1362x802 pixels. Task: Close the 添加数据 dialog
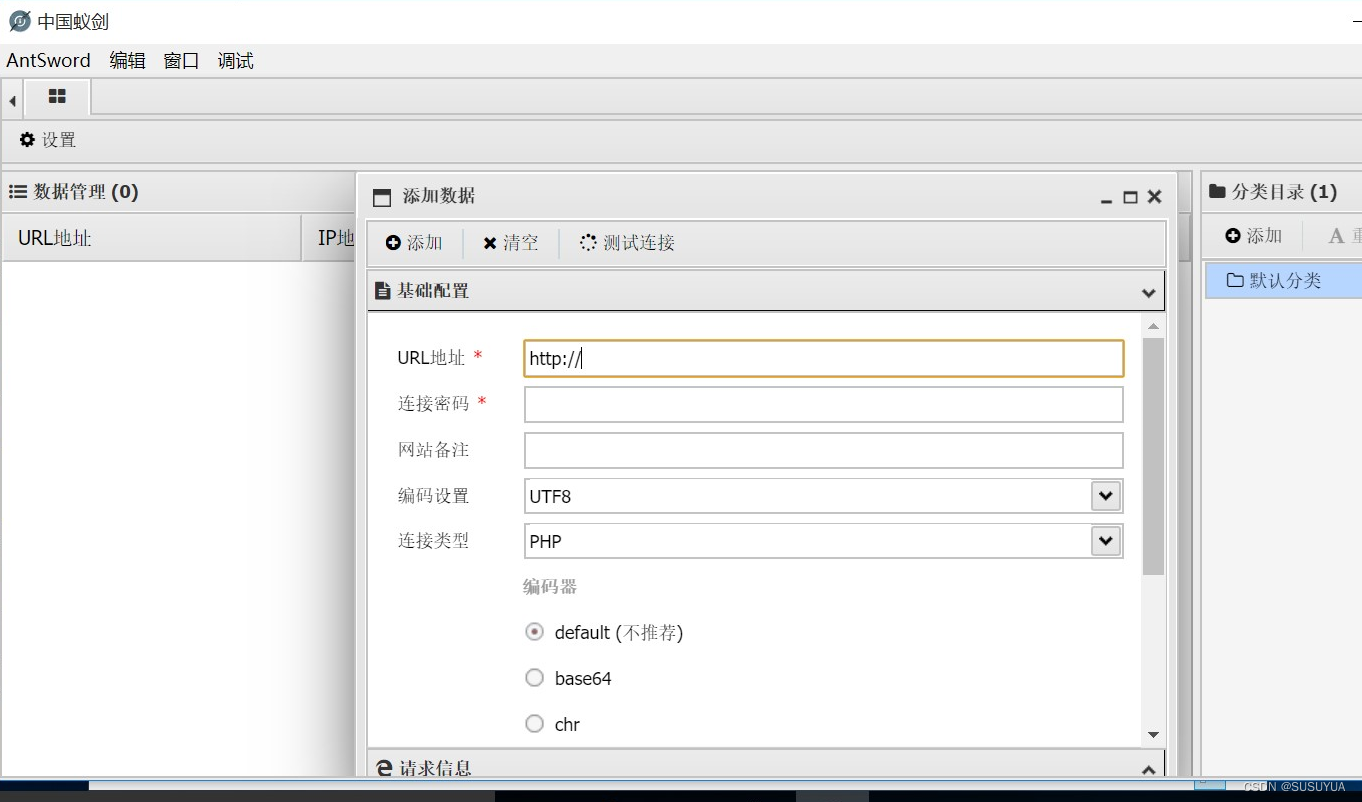pos(1154,197)
